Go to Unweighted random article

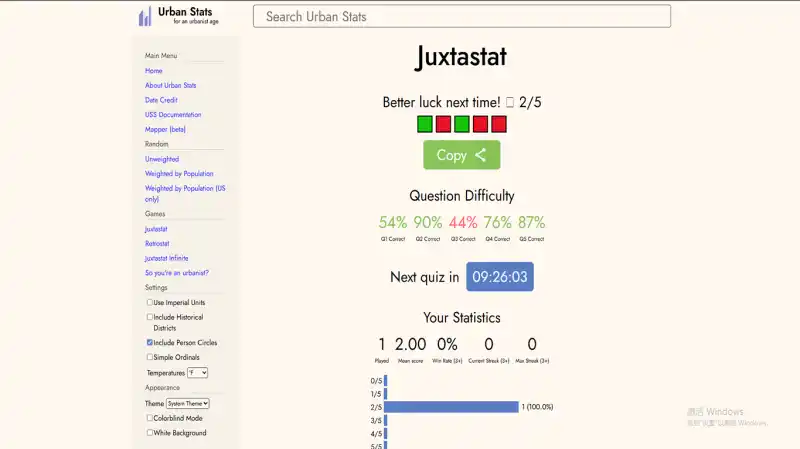coord(162,159)
